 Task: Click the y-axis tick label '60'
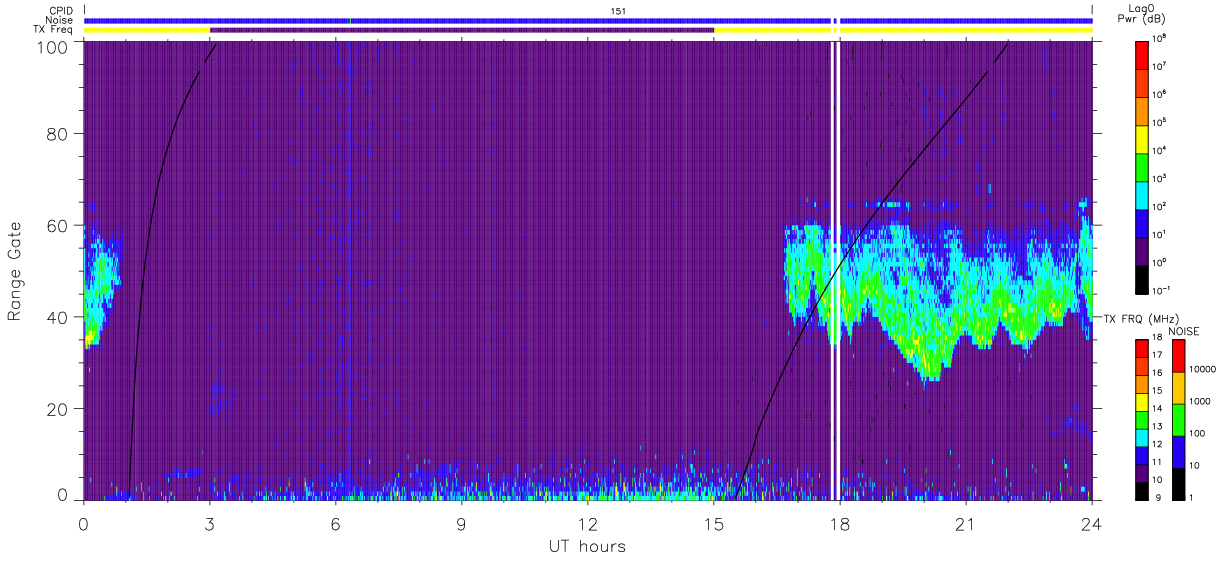57,225
